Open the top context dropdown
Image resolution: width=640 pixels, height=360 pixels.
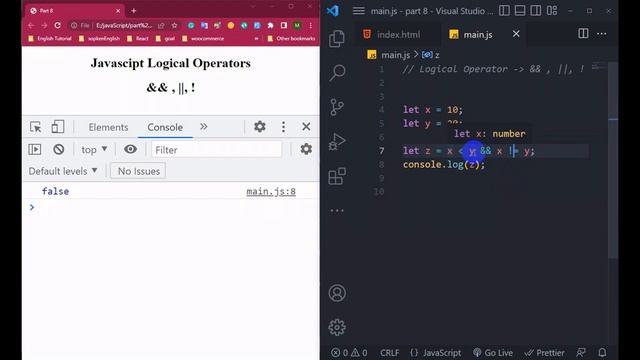(94, 150)
